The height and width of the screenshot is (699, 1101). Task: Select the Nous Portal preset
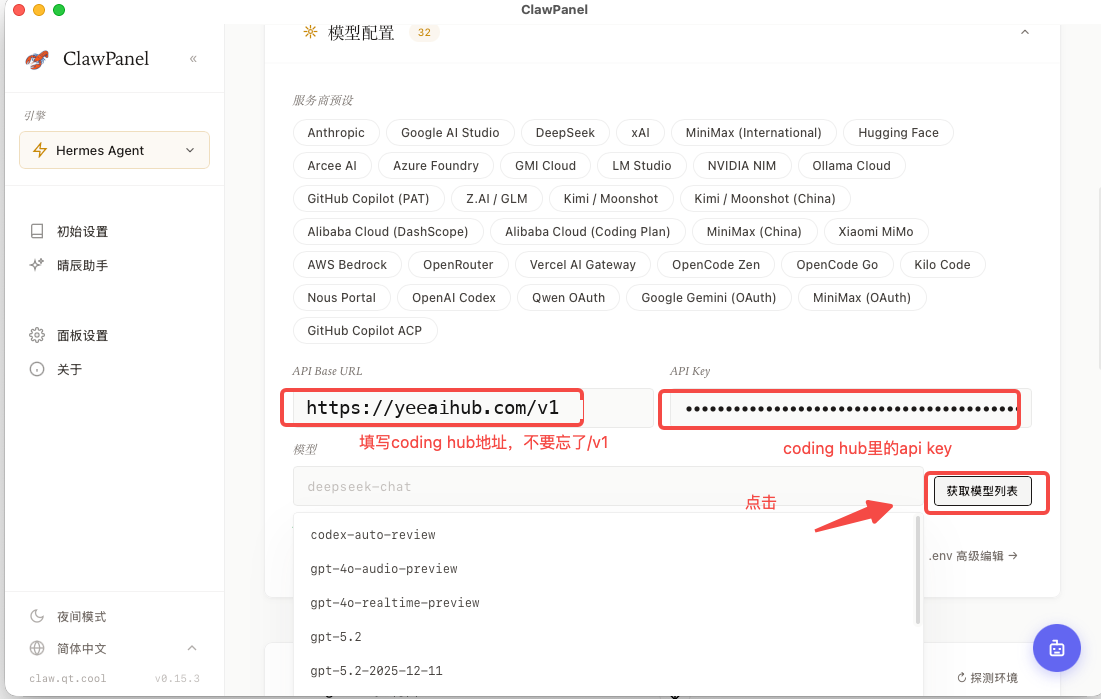342,298
